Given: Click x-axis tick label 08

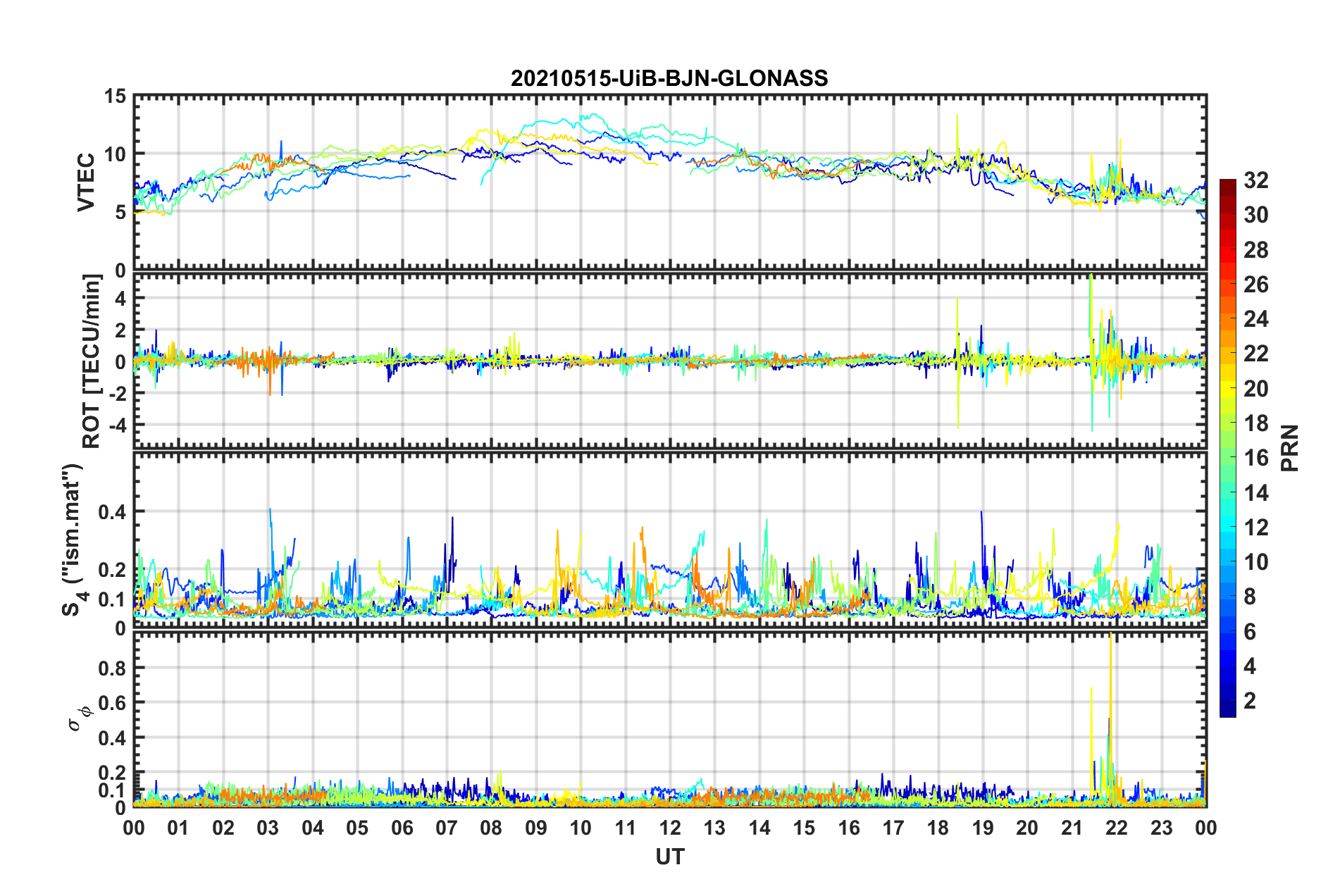Looking at the screenshot, I should point(491,828).
